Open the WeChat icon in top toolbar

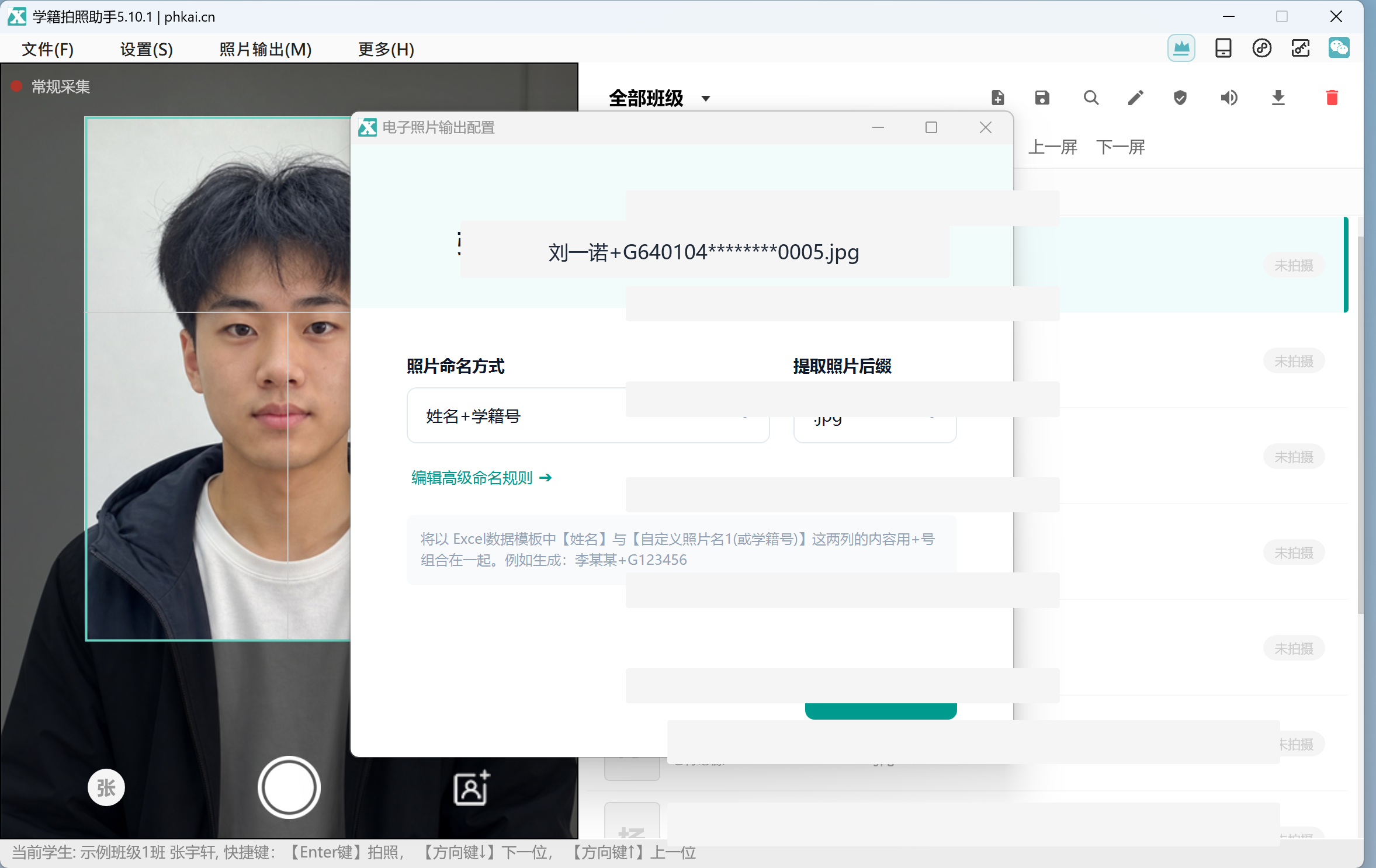(x=1339, y=48)
